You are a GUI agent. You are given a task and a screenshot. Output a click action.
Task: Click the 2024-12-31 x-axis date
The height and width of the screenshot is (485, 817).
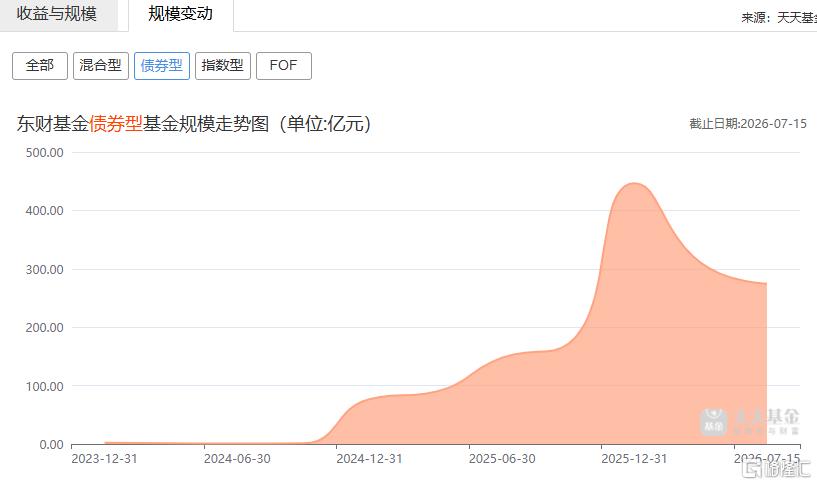pyautogui.click(x=369, y=459)
